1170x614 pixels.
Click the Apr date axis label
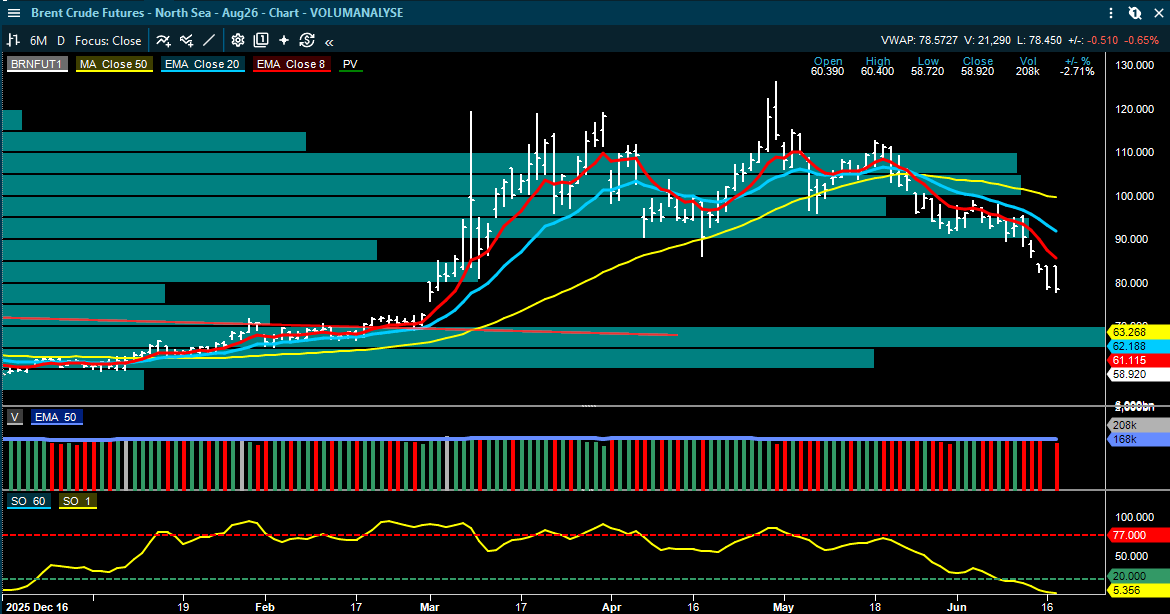point(612,607)
